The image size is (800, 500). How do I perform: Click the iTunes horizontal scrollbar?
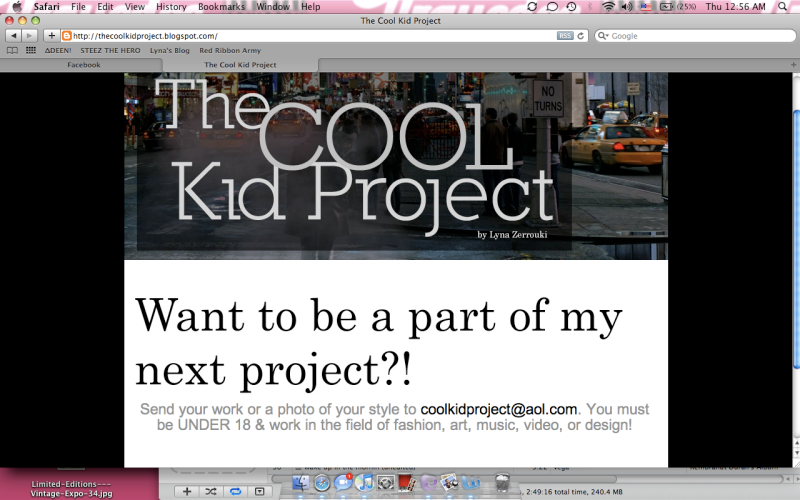444,479
